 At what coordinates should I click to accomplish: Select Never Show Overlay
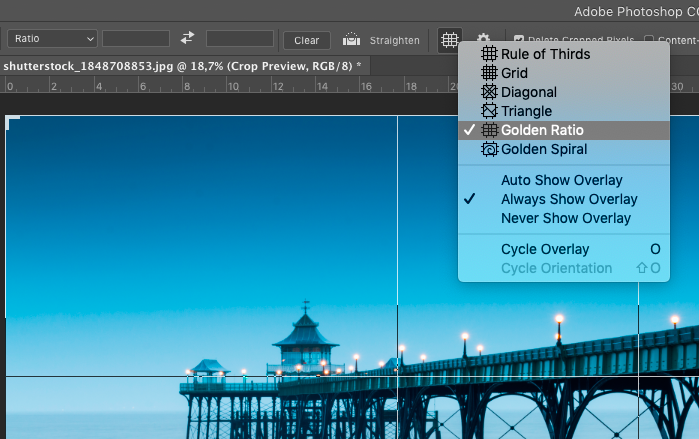pyautogui.click(x=565, y=218)
